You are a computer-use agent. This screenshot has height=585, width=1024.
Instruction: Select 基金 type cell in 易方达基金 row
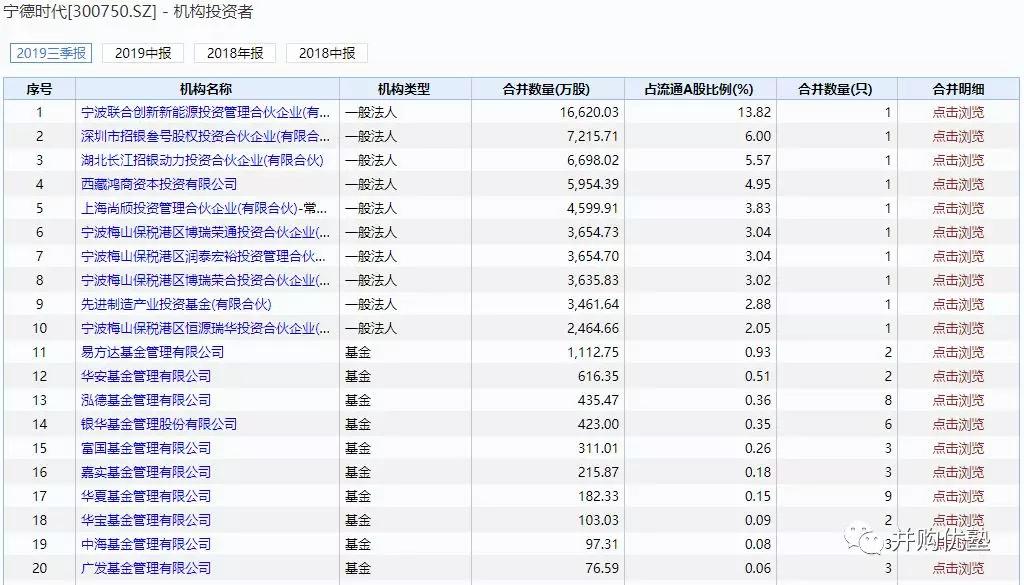click(358, 352)
